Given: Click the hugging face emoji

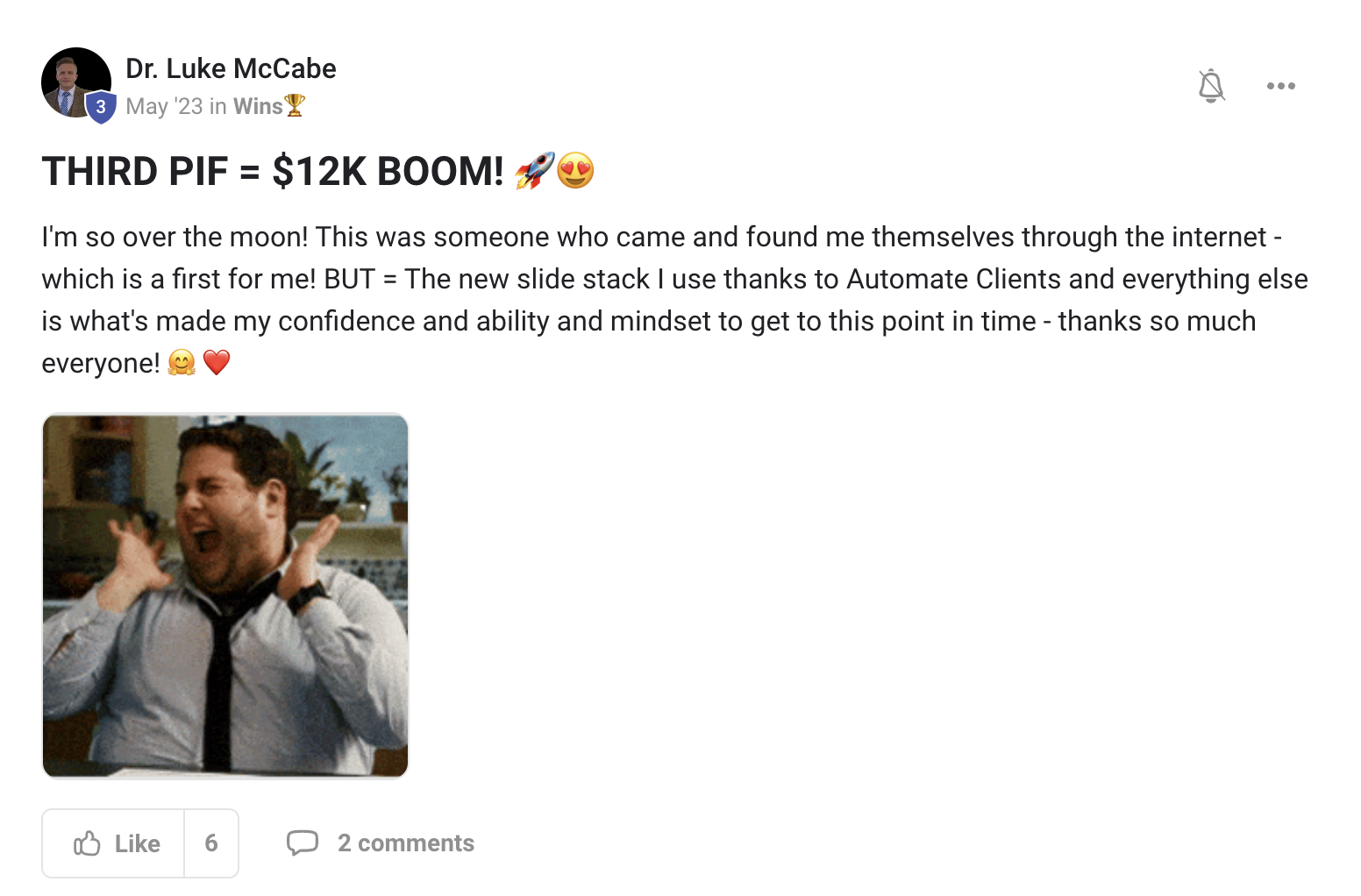Looking at the screenshot, I should coord(182,362).
